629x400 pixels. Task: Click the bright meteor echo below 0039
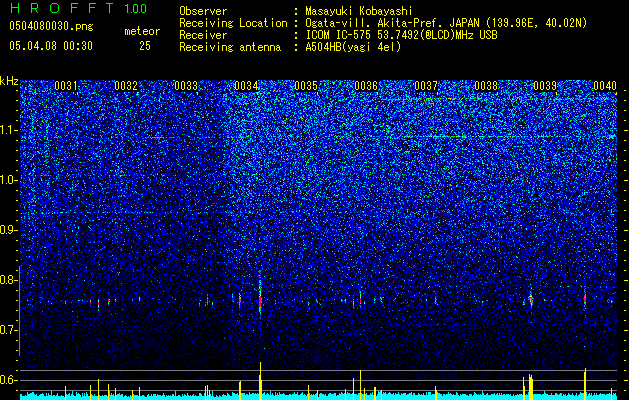[531, 299]
